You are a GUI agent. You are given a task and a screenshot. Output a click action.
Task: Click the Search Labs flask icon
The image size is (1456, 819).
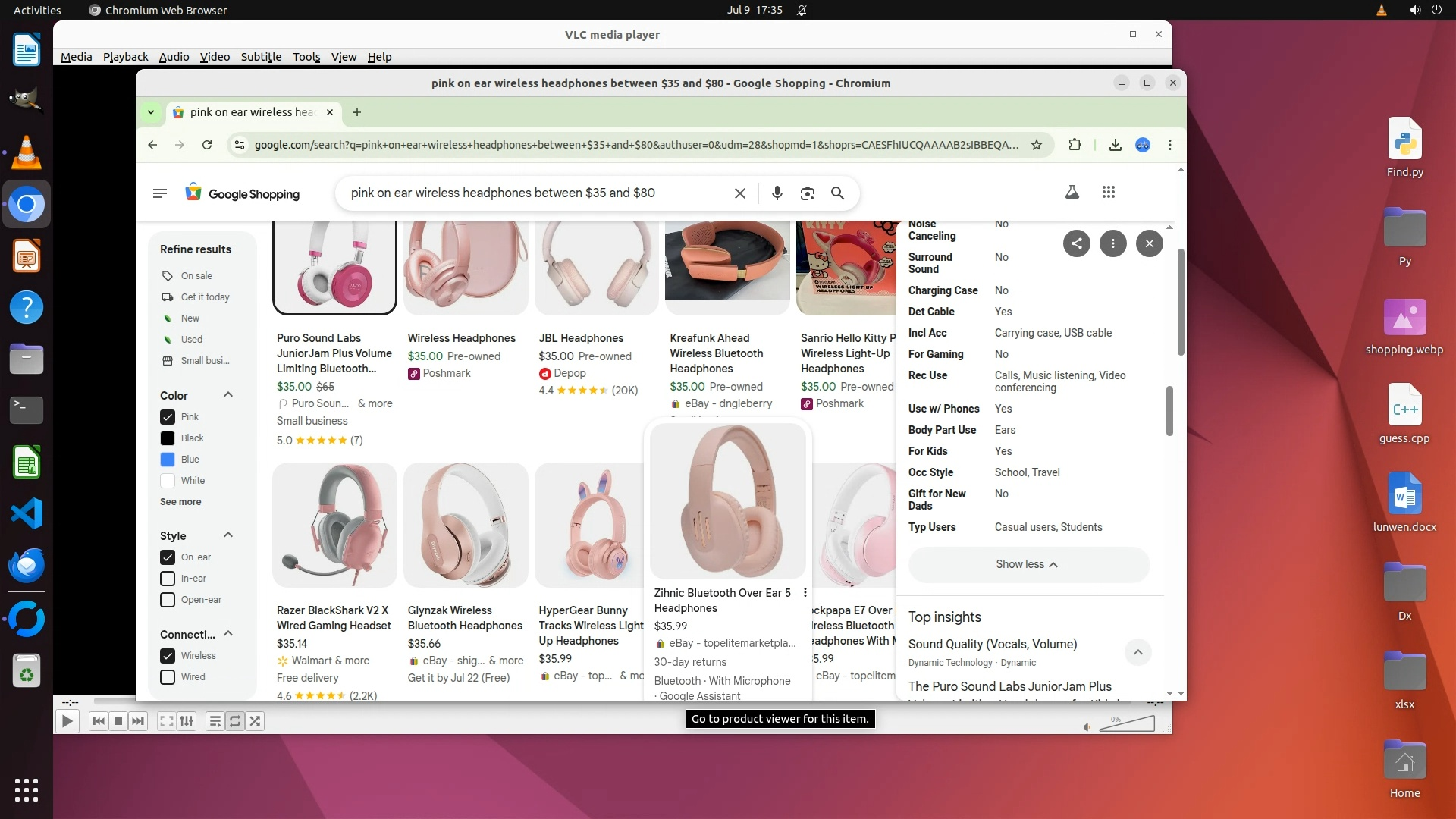1072,193
